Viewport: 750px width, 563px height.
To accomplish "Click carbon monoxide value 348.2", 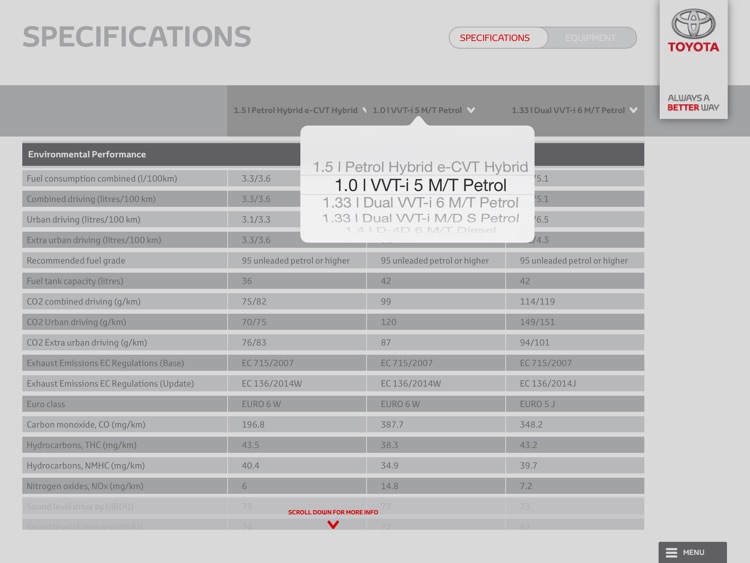I will click(x=531, y=425).
